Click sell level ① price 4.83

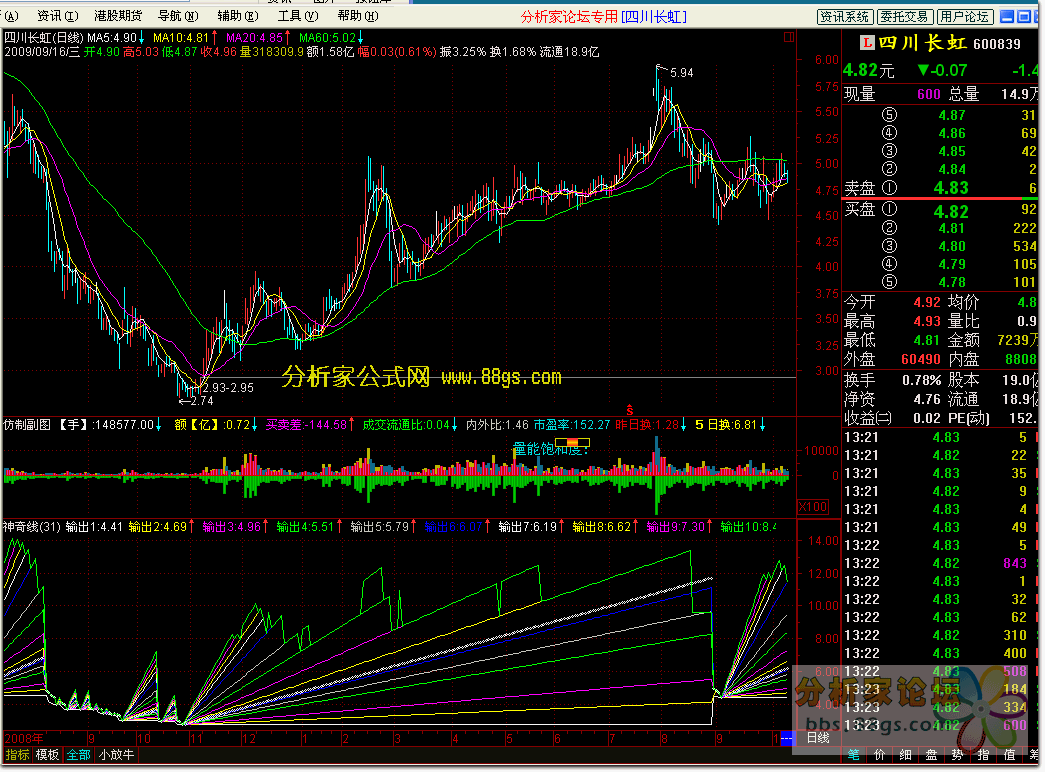951,188
